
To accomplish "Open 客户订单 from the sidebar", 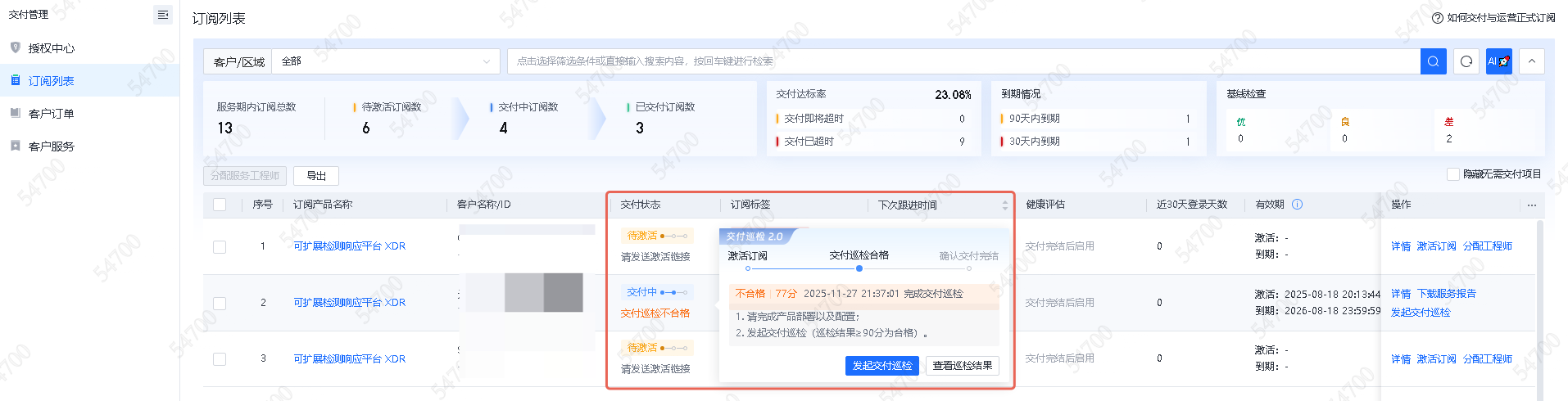I will point(51,114).
